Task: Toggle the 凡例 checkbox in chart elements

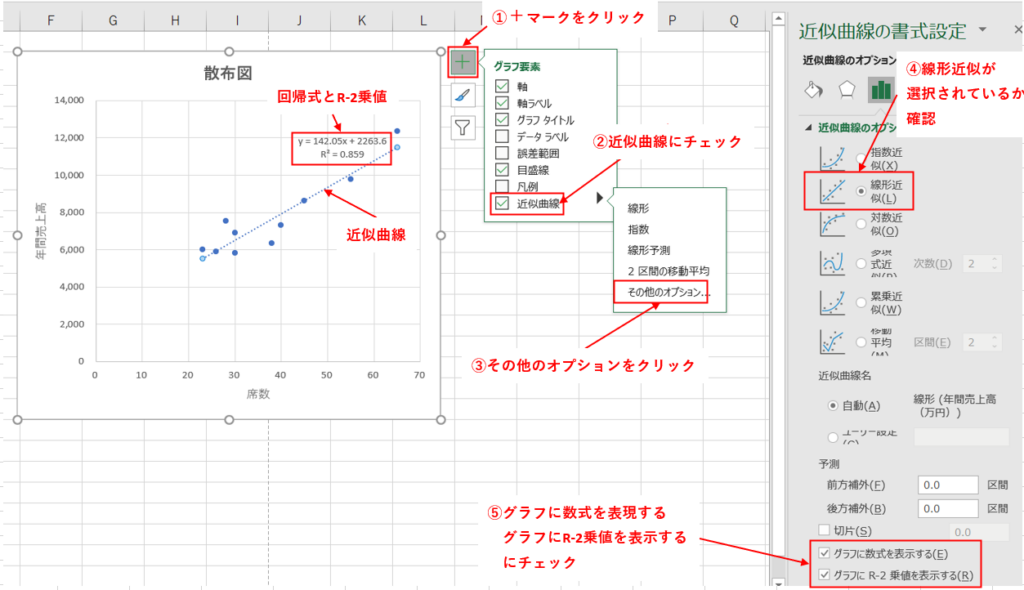Action: pos(503,187)
